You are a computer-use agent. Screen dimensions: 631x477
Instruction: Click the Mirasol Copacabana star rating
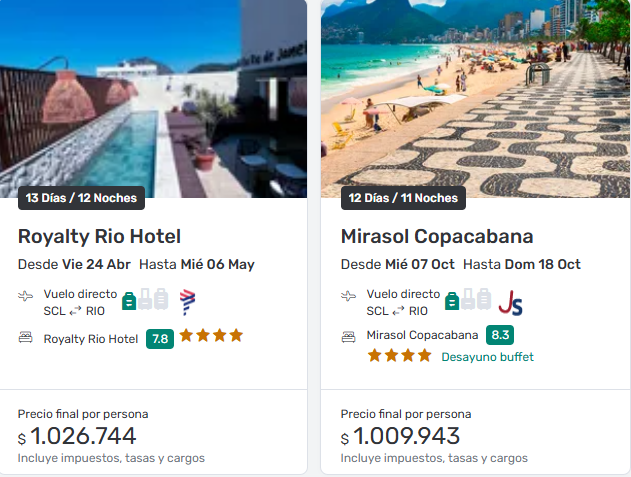pyautogui.click(x=399, y=356)
